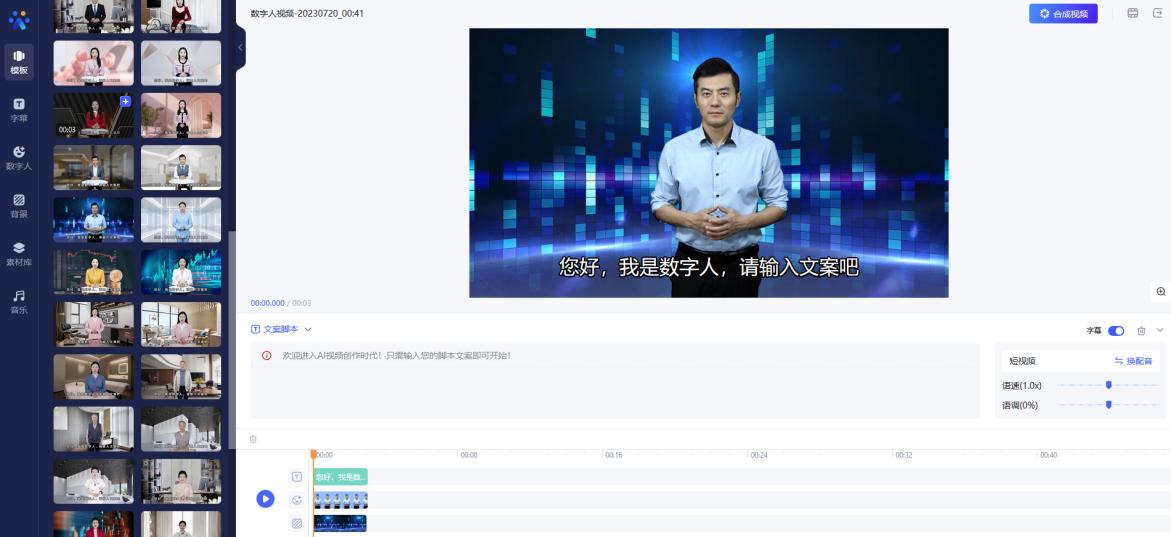1171x537 pixels.
Task: Open the 音乐 music tab
Action: [19, 302]
